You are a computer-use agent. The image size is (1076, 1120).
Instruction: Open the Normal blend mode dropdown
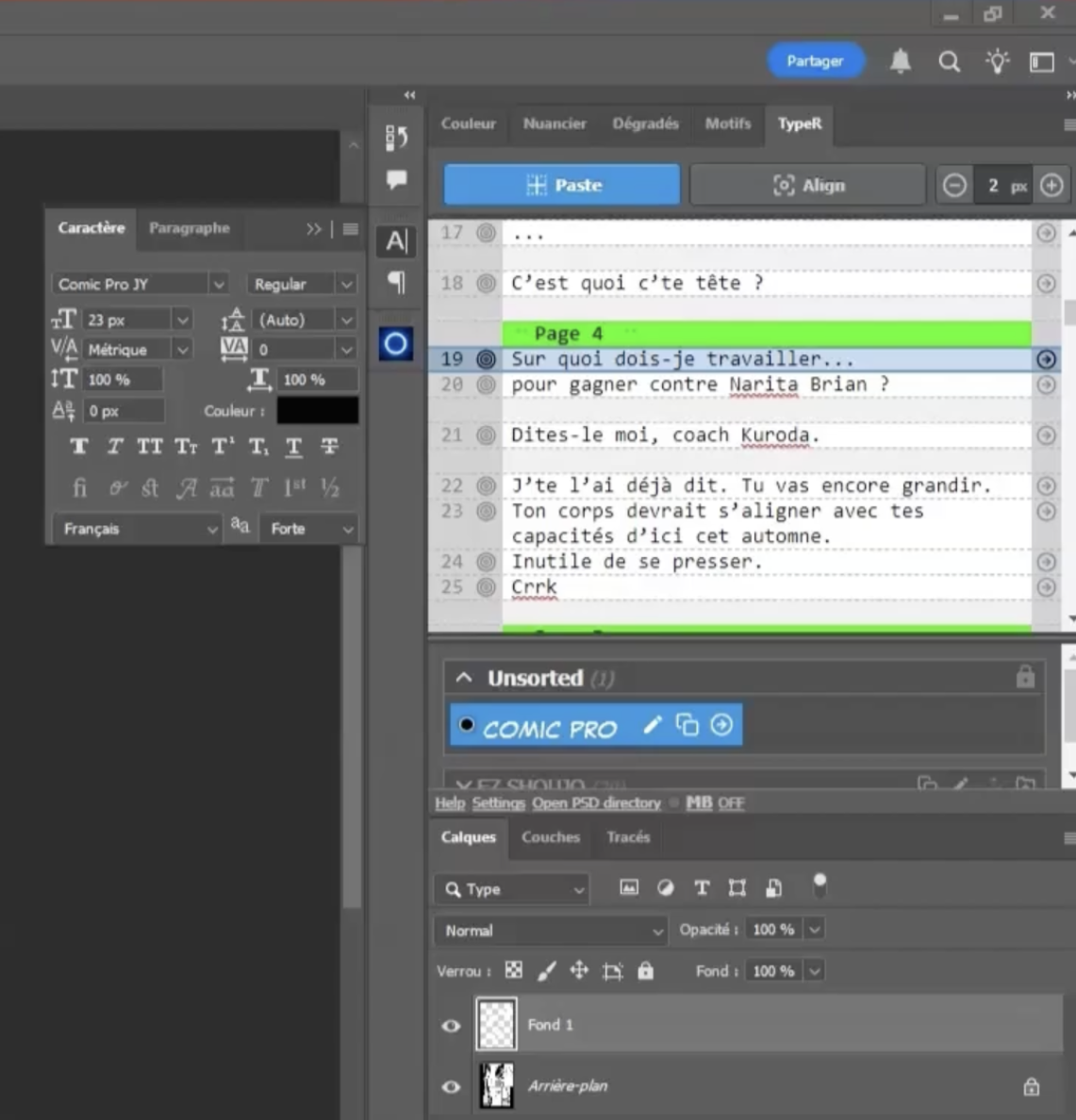tap(551, 930)
